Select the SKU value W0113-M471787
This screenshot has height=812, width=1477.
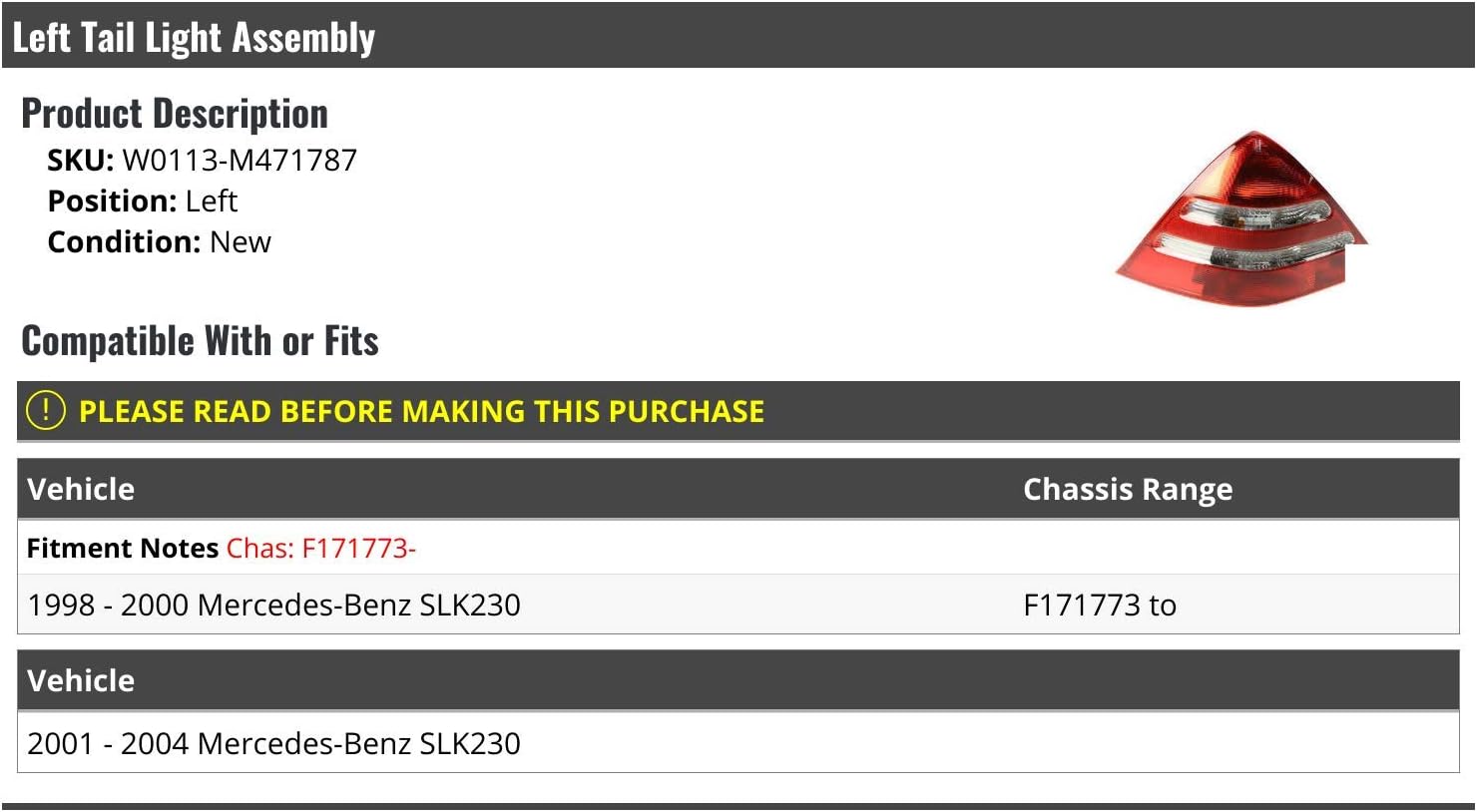tap(240, 160)
